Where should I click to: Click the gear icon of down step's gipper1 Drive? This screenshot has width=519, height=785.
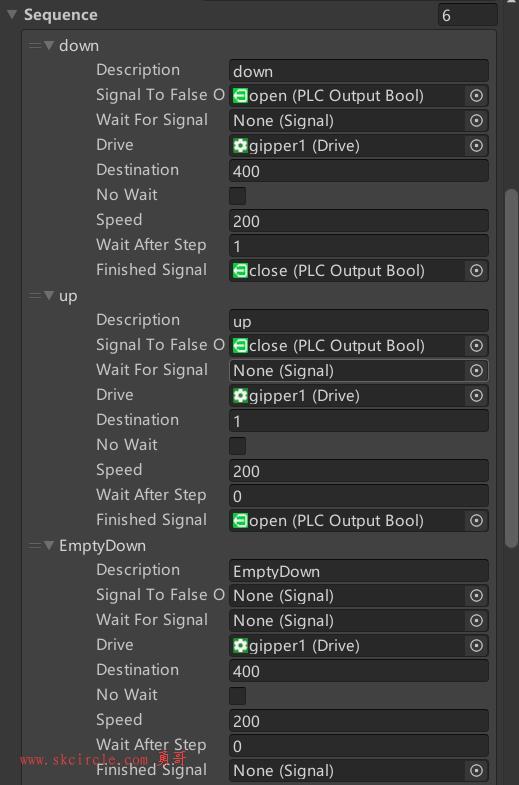click(240, 146)
